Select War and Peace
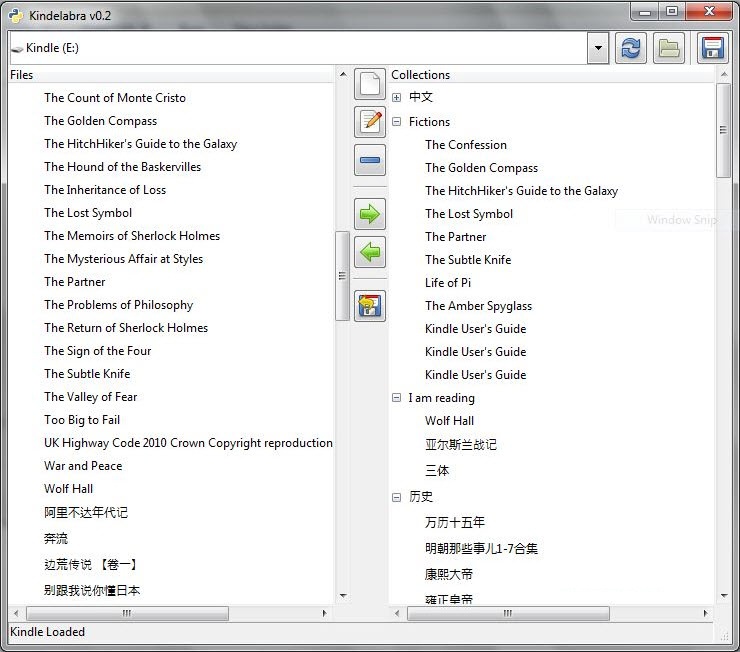 [x=83, y=466]
